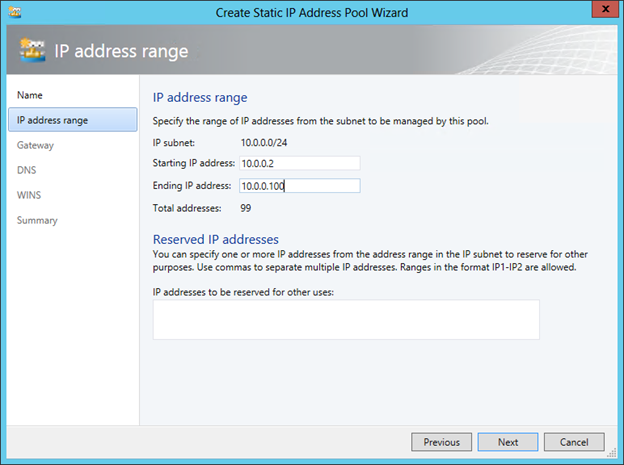624x465 pixels.
Task: Select the IP address range step in the sidebar
Action: tap(52, 120)
